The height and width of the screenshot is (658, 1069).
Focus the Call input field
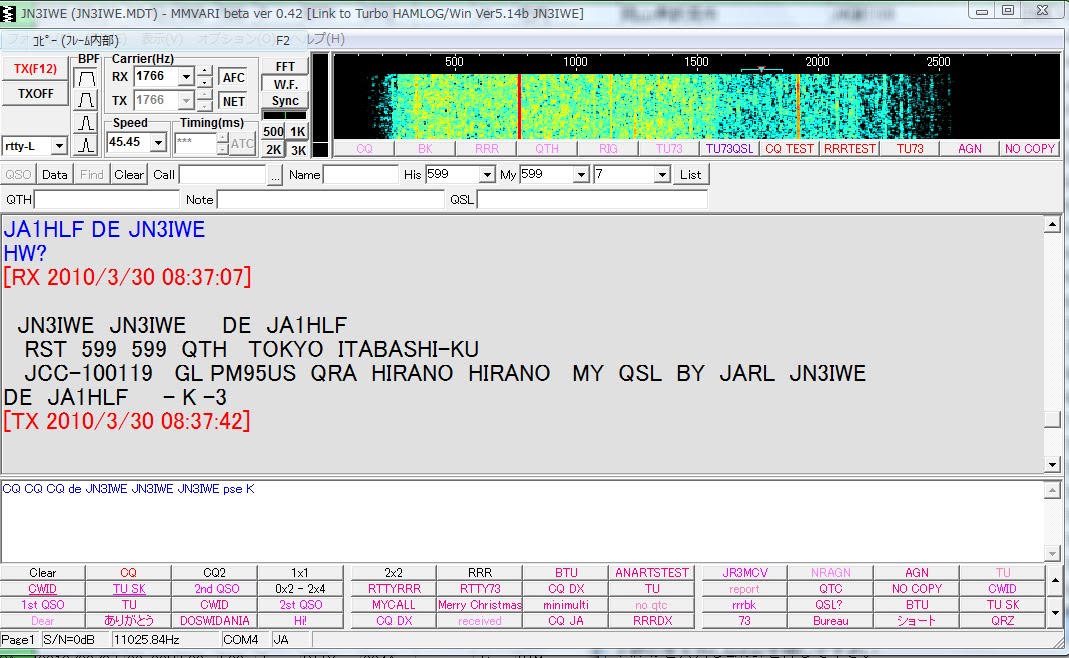222,175
